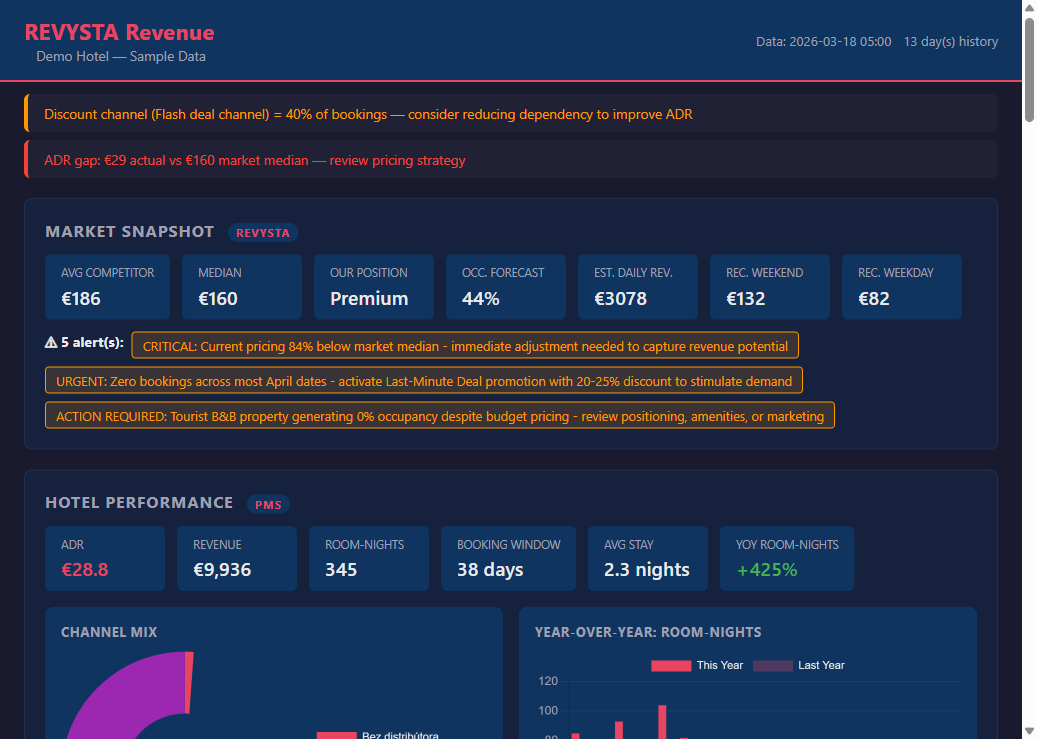The image size is (1037, 739).
Task: Click the Data: 2026-03-18 05:00 timestamp
Action: [x=823, y=42]
